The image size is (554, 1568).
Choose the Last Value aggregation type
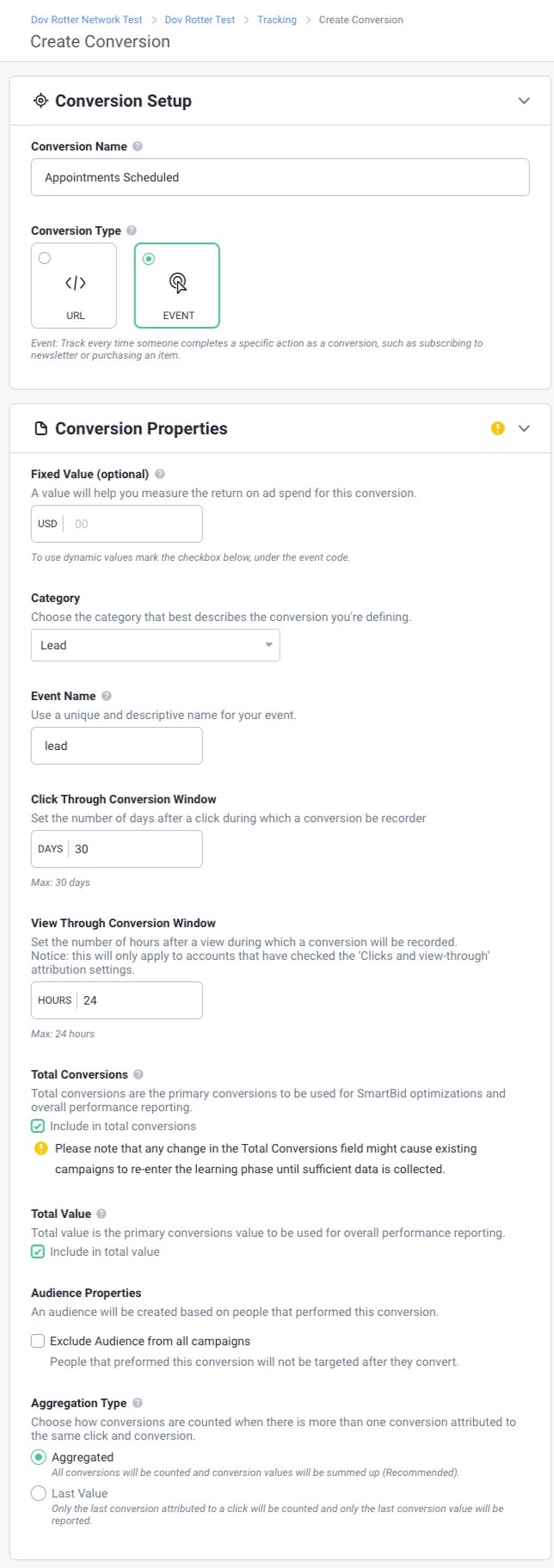click(39, 1493)
